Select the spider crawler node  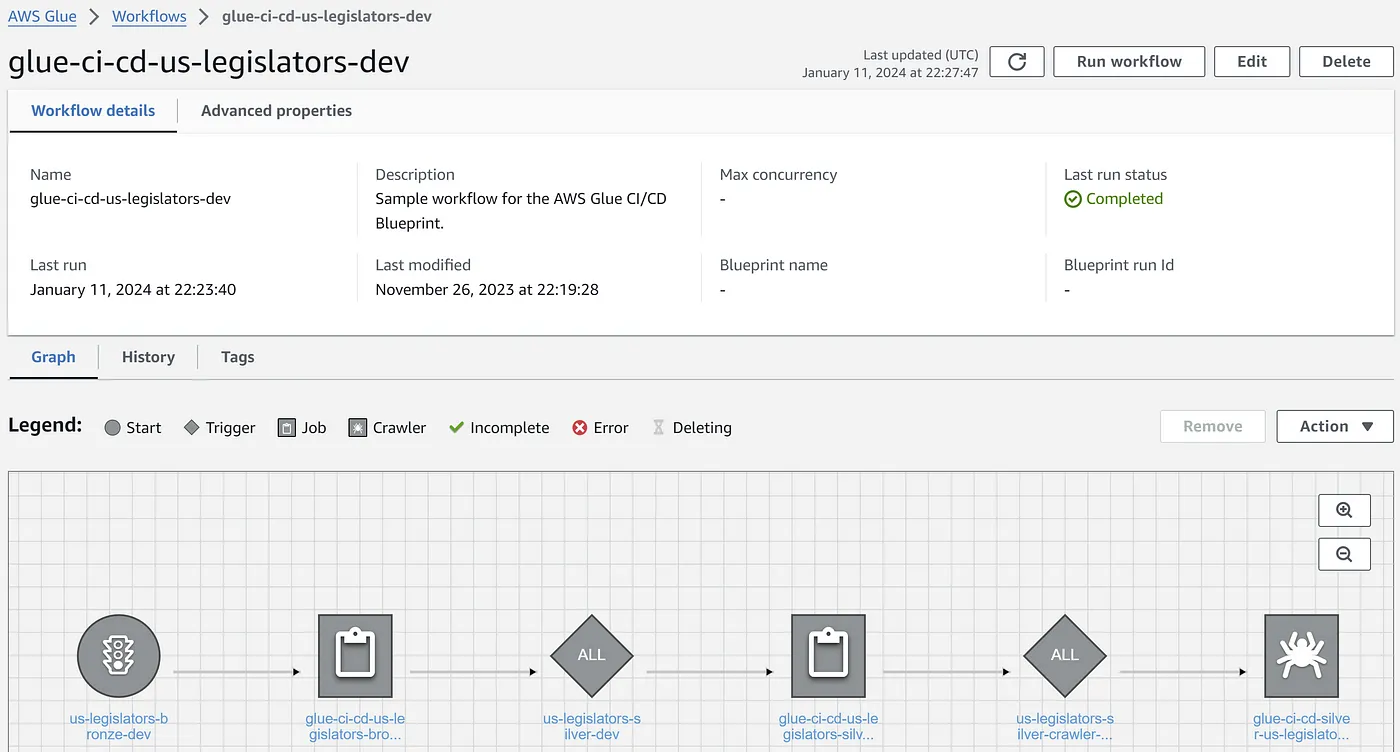coord(1301,656)
